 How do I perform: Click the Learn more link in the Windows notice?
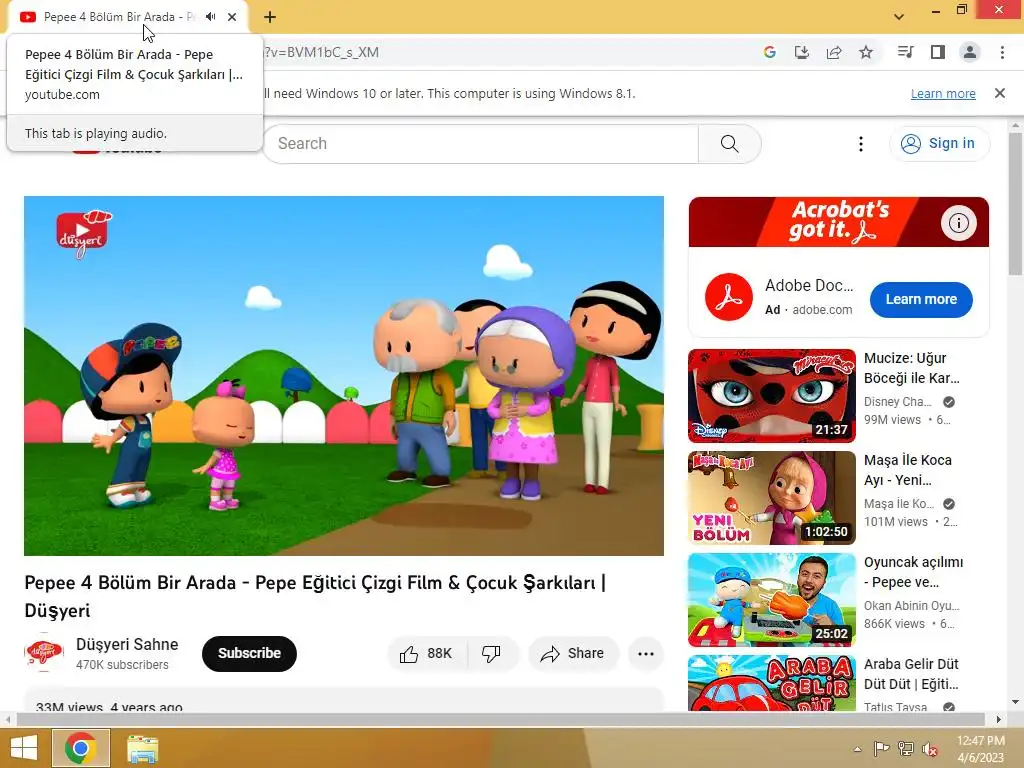943,93
